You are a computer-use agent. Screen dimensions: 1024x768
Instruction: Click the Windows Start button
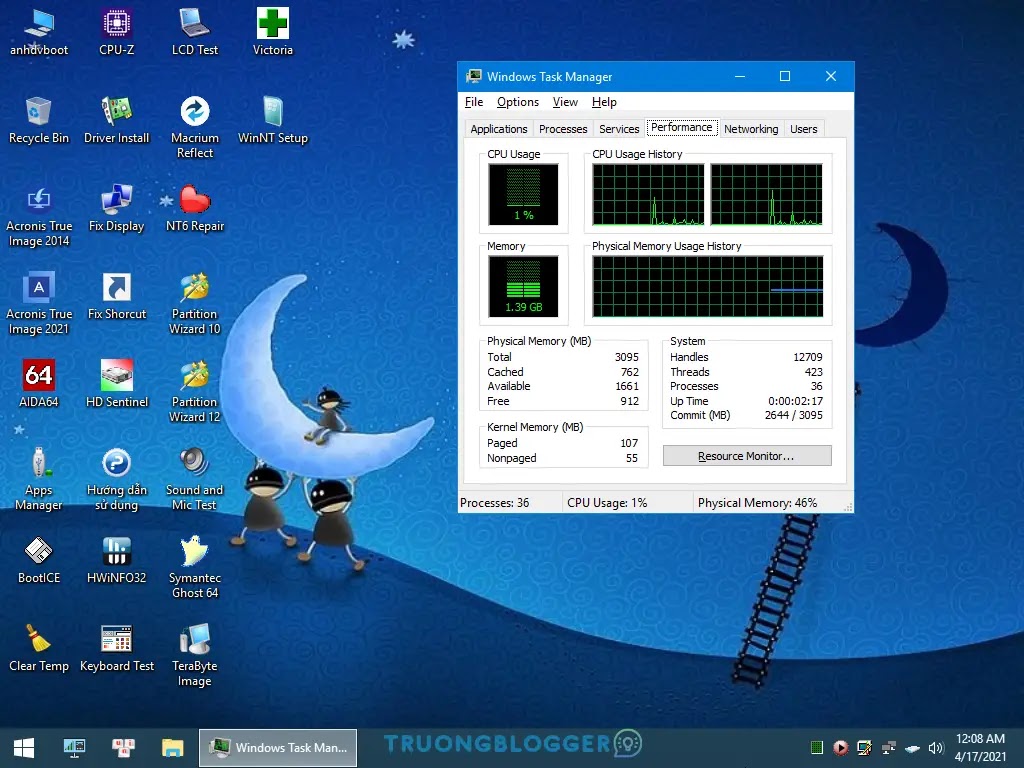(x=24, y=748)
